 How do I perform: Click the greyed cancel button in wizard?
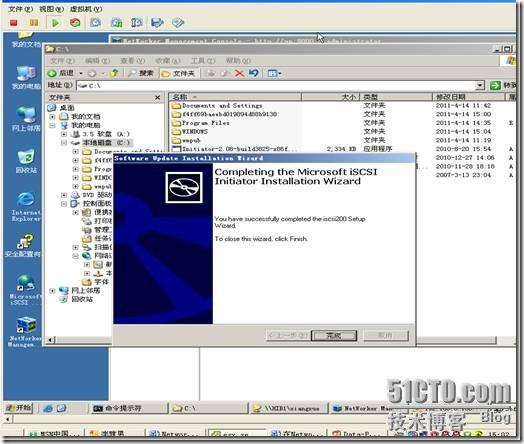[x=386, y=335]
